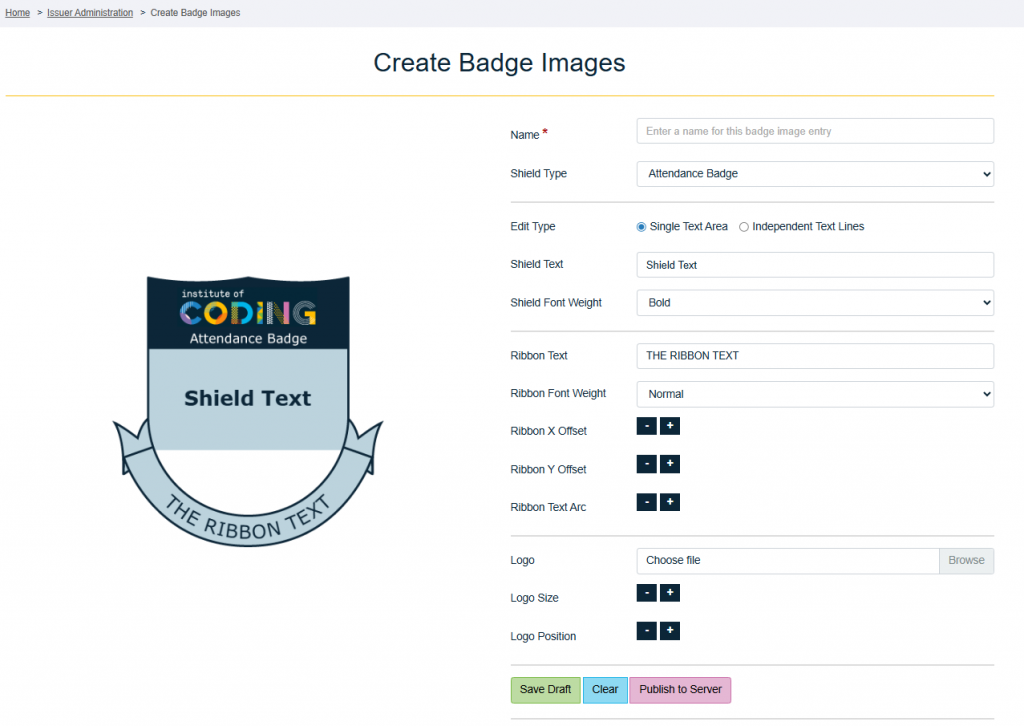Open the Shield Type dropdown
The height and width of the screenshot is (726, 1024).
point(814,173)
